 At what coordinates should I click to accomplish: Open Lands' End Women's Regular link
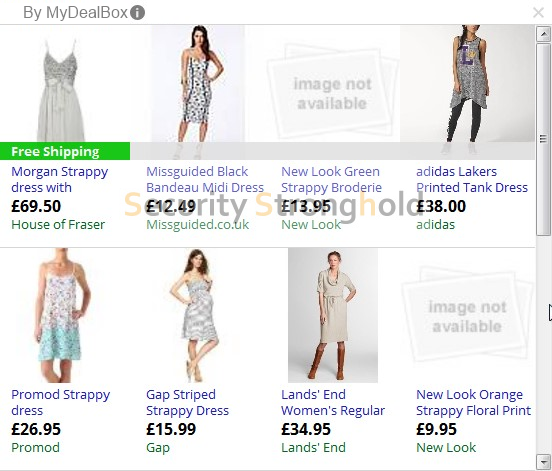click(x=333, y=402)
